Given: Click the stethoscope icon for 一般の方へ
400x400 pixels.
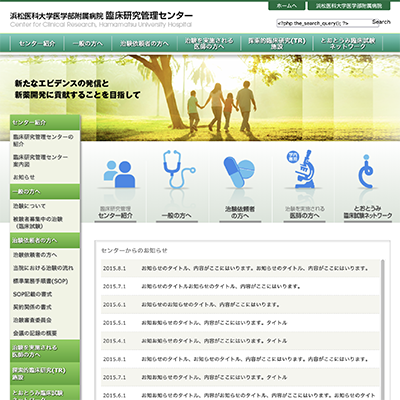Looking at the screenshot, I should click(x=178, y=169).
